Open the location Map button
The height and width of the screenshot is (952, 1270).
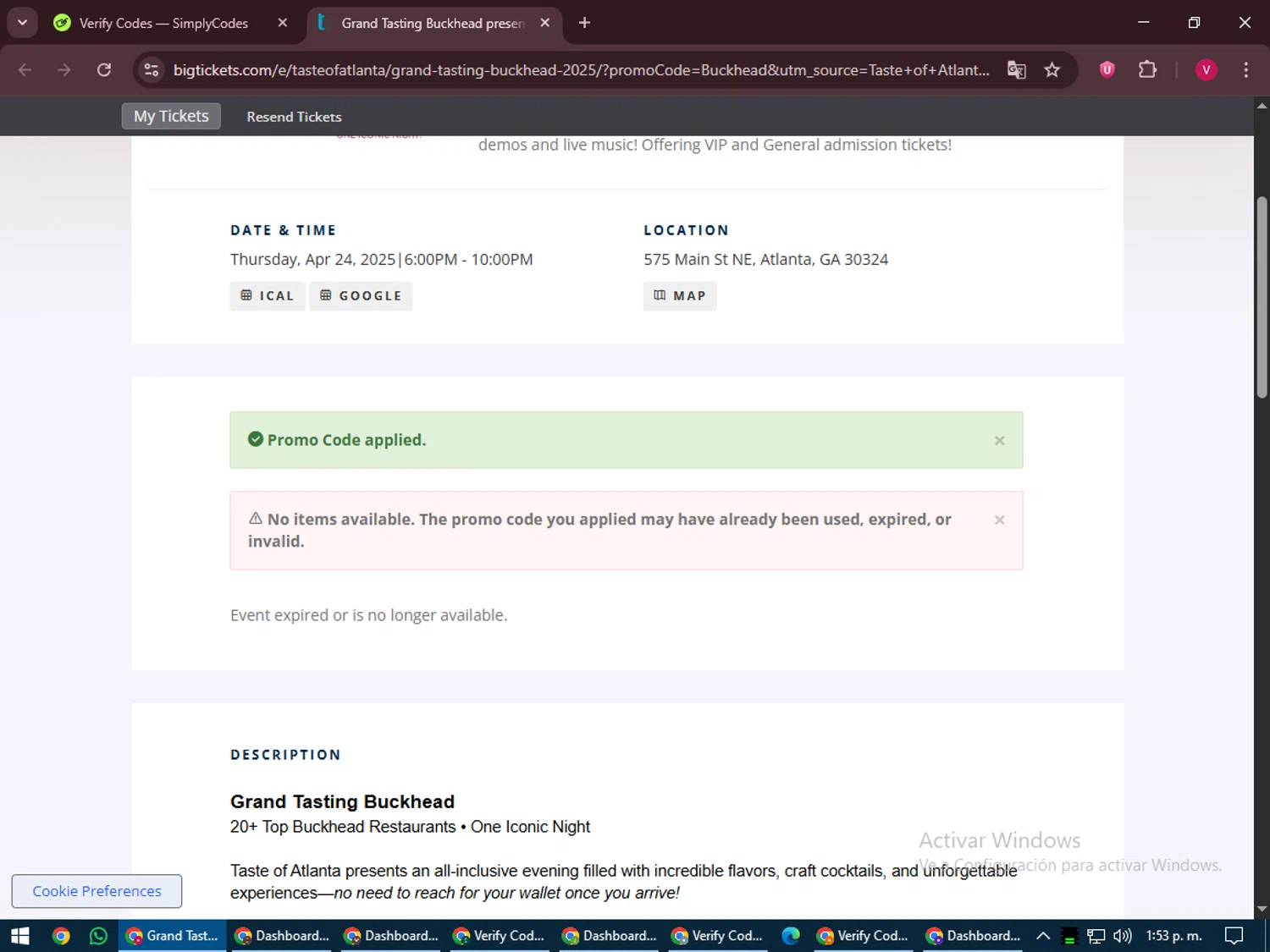tap(680, 295)
